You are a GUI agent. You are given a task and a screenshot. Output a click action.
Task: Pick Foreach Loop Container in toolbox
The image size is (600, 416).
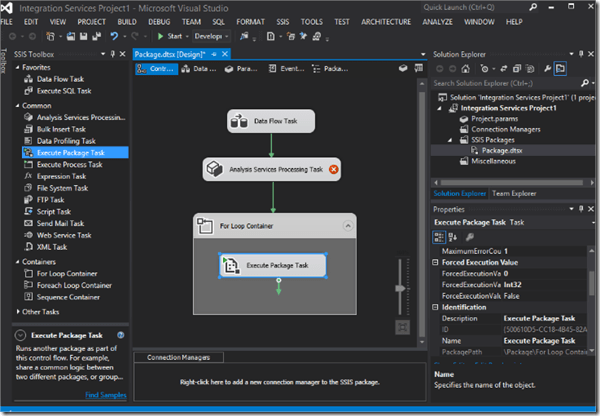pos(75,284)
